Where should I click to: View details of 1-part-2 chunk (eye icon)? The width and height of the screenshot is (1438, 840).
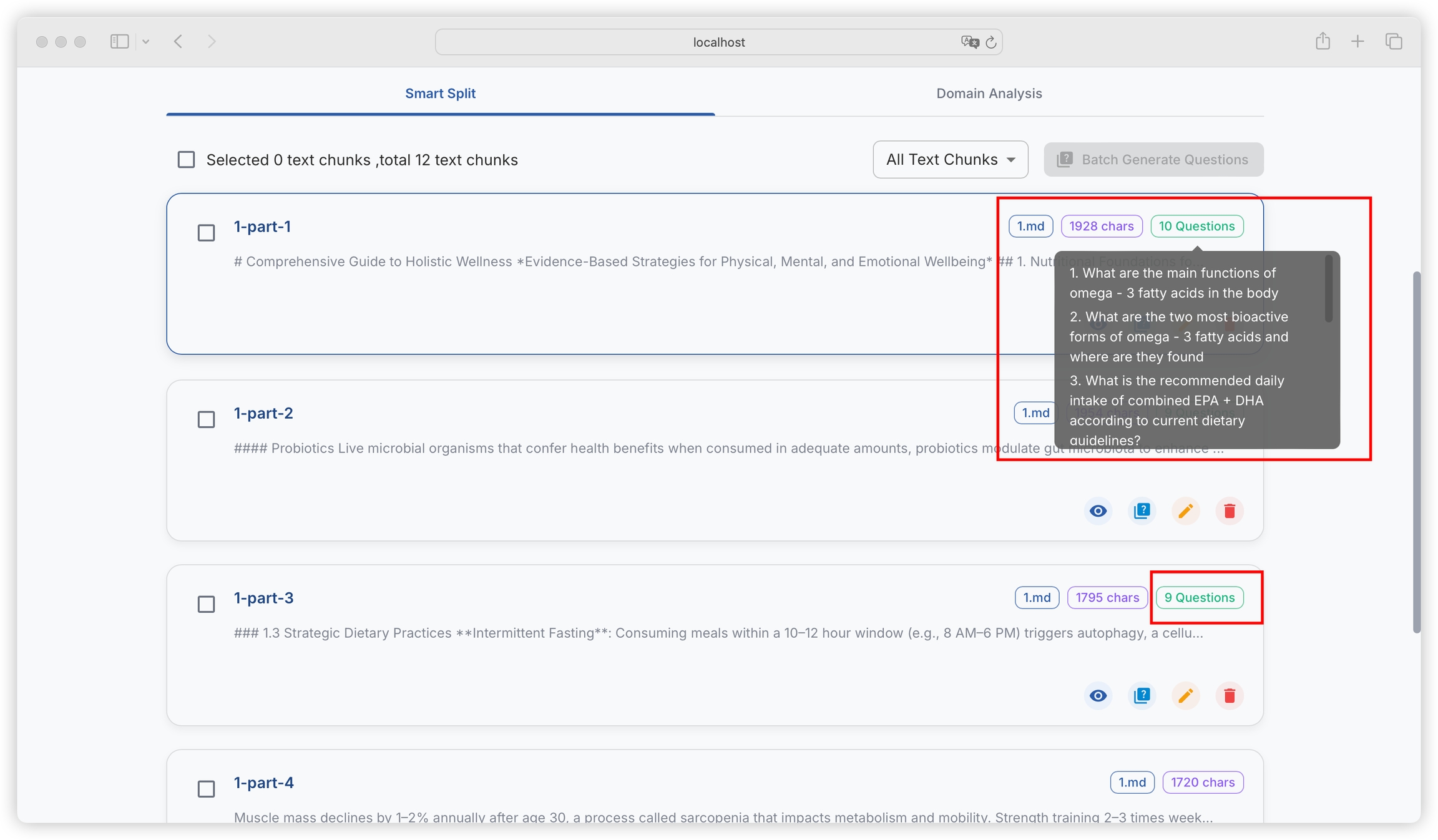(1098, 511)
